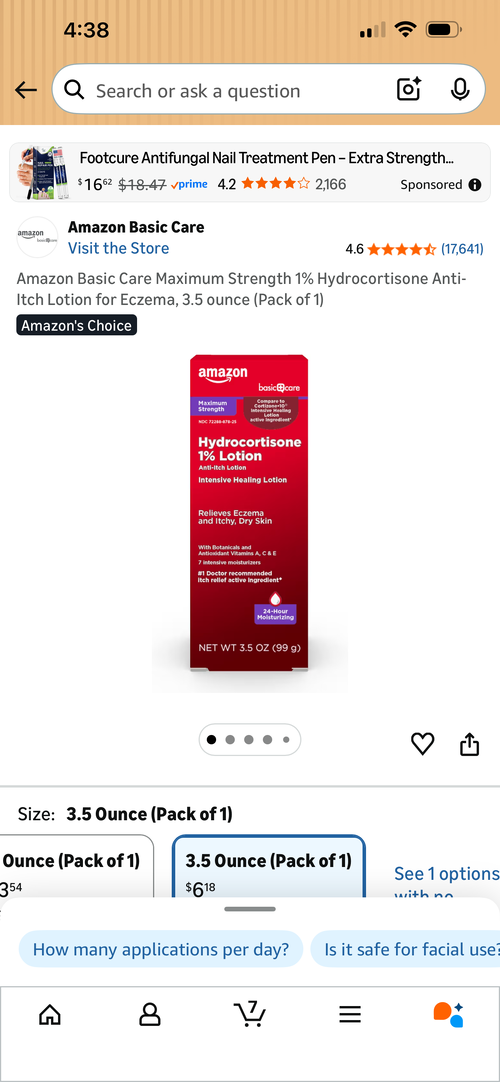
Task: Open the Footcure Antifungal sponsored ad
Action: (x=250, y=172)
